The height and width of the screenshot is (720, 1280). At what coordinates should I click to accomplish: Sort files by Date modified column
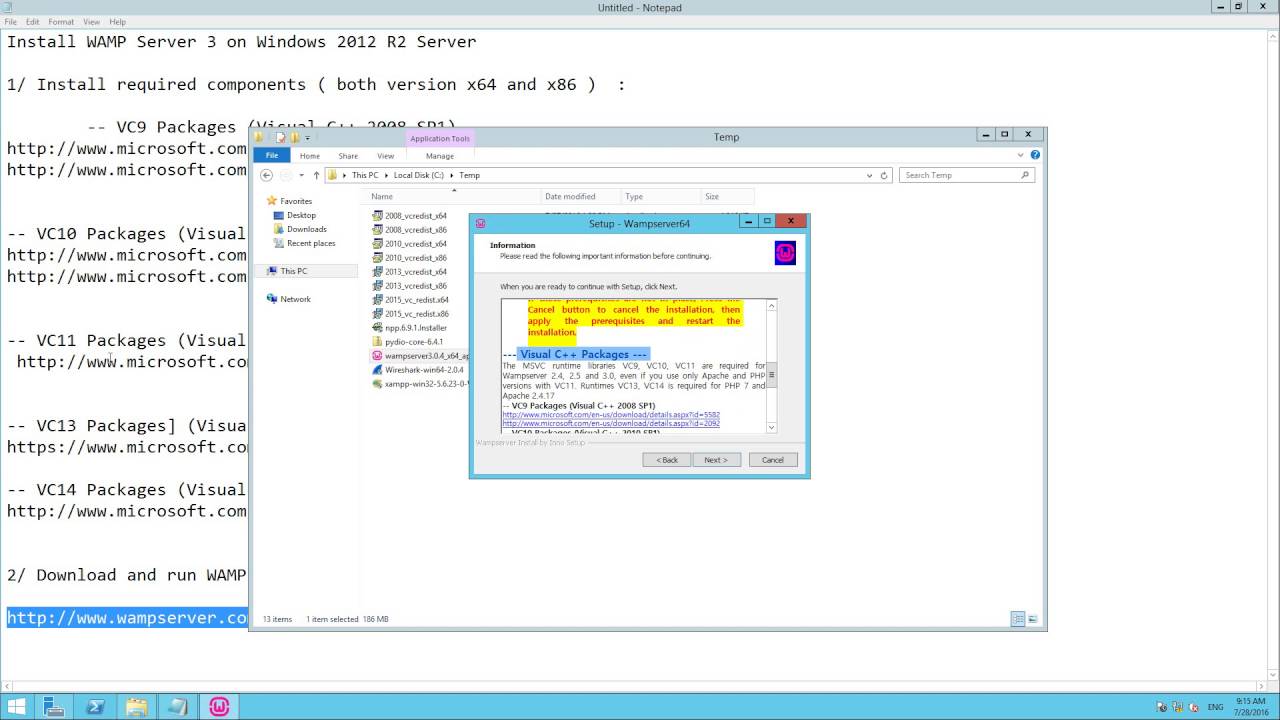[580, 197]
